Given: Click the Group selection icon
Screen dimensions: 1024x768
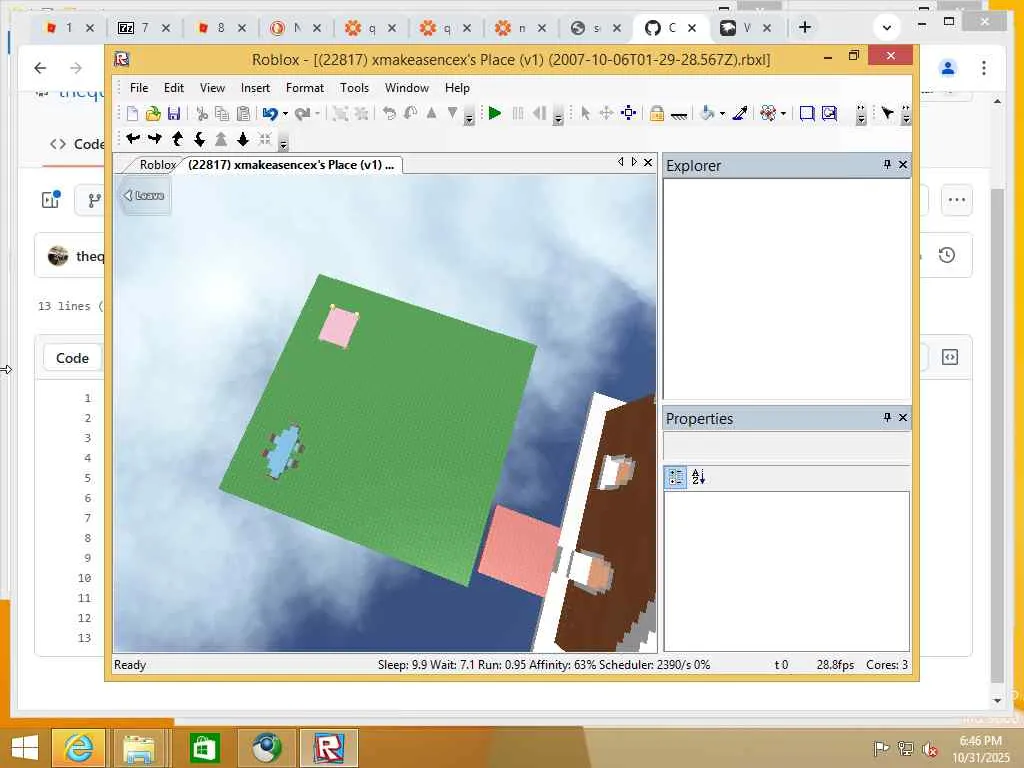Looking at the screenshot, I should pyautogui.click(x=340, y=114).
